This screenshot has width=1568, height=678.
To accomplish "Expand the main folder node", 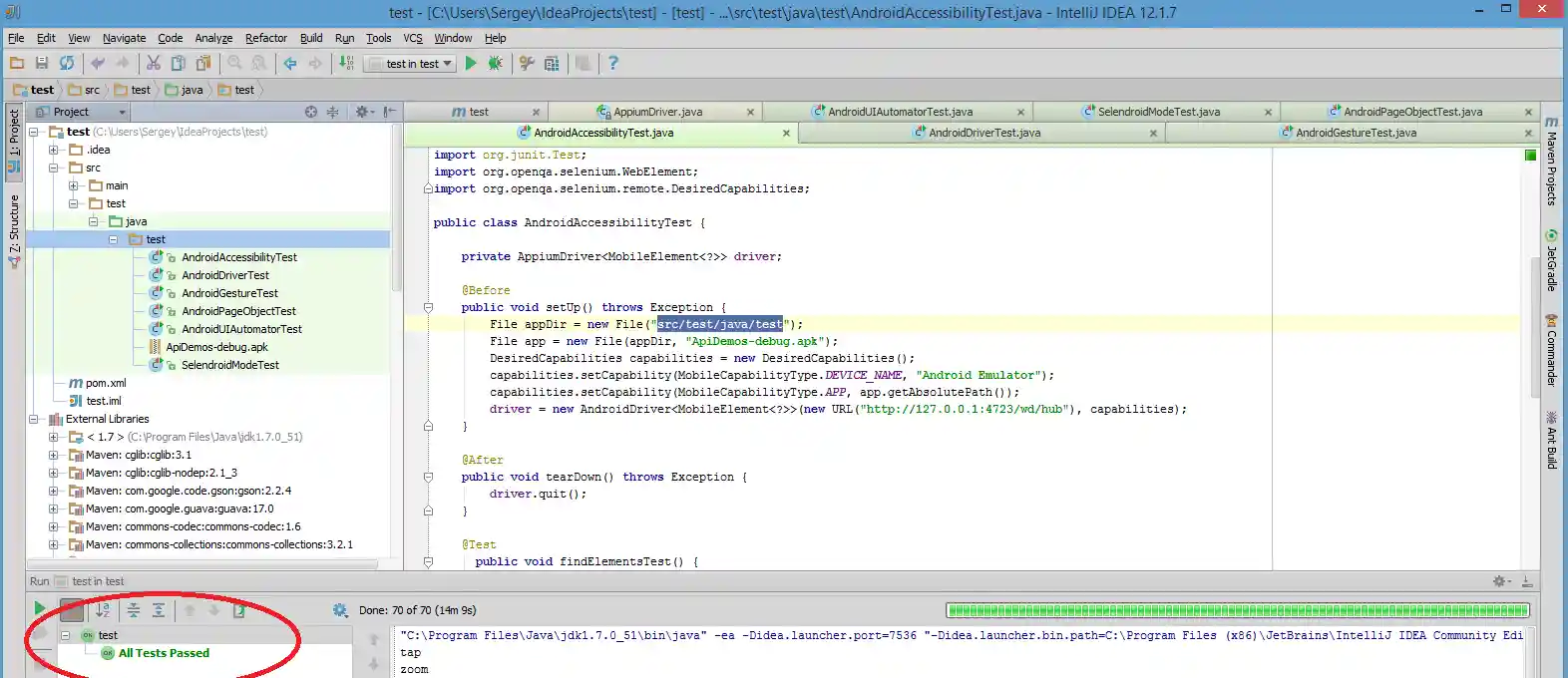I will tap(74, 185).
